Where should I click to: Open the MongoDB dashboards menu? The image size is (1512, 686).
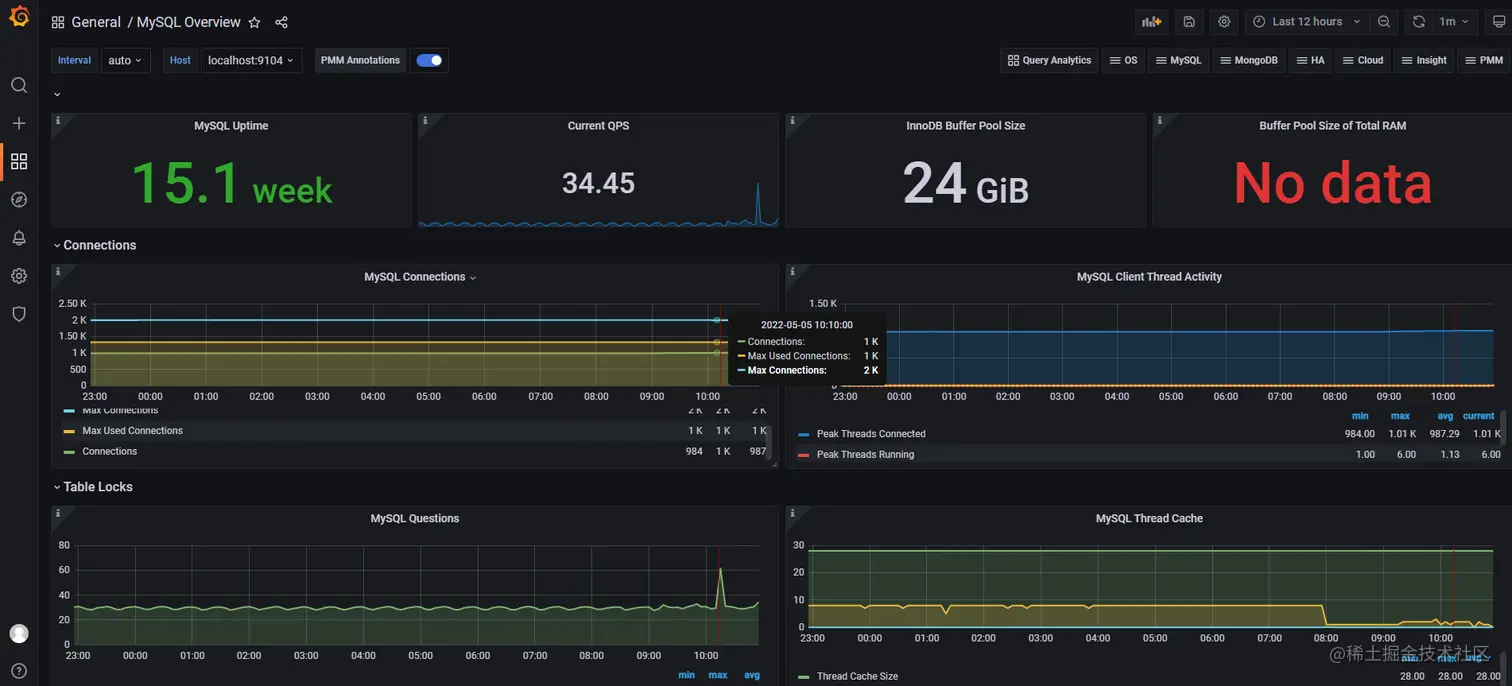(1248, 60)
